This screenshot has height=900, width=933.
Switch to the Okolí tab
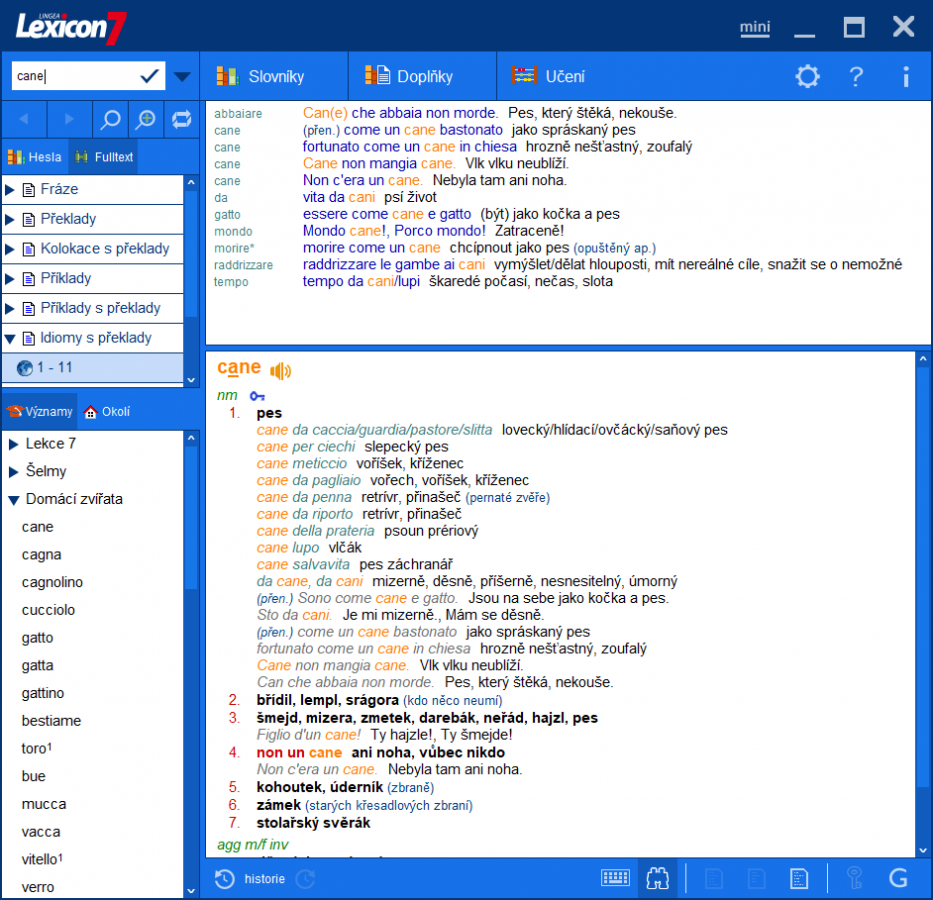coord(110,411)
